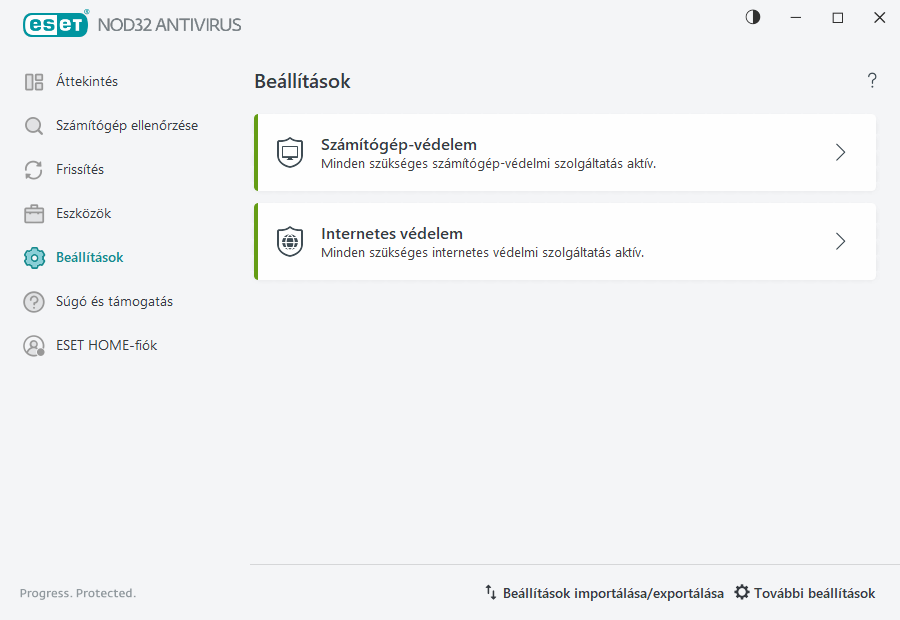
Task: Click the ESET HOME-fiók account icon
Action: pyautogui.click(x=34, y=345)
